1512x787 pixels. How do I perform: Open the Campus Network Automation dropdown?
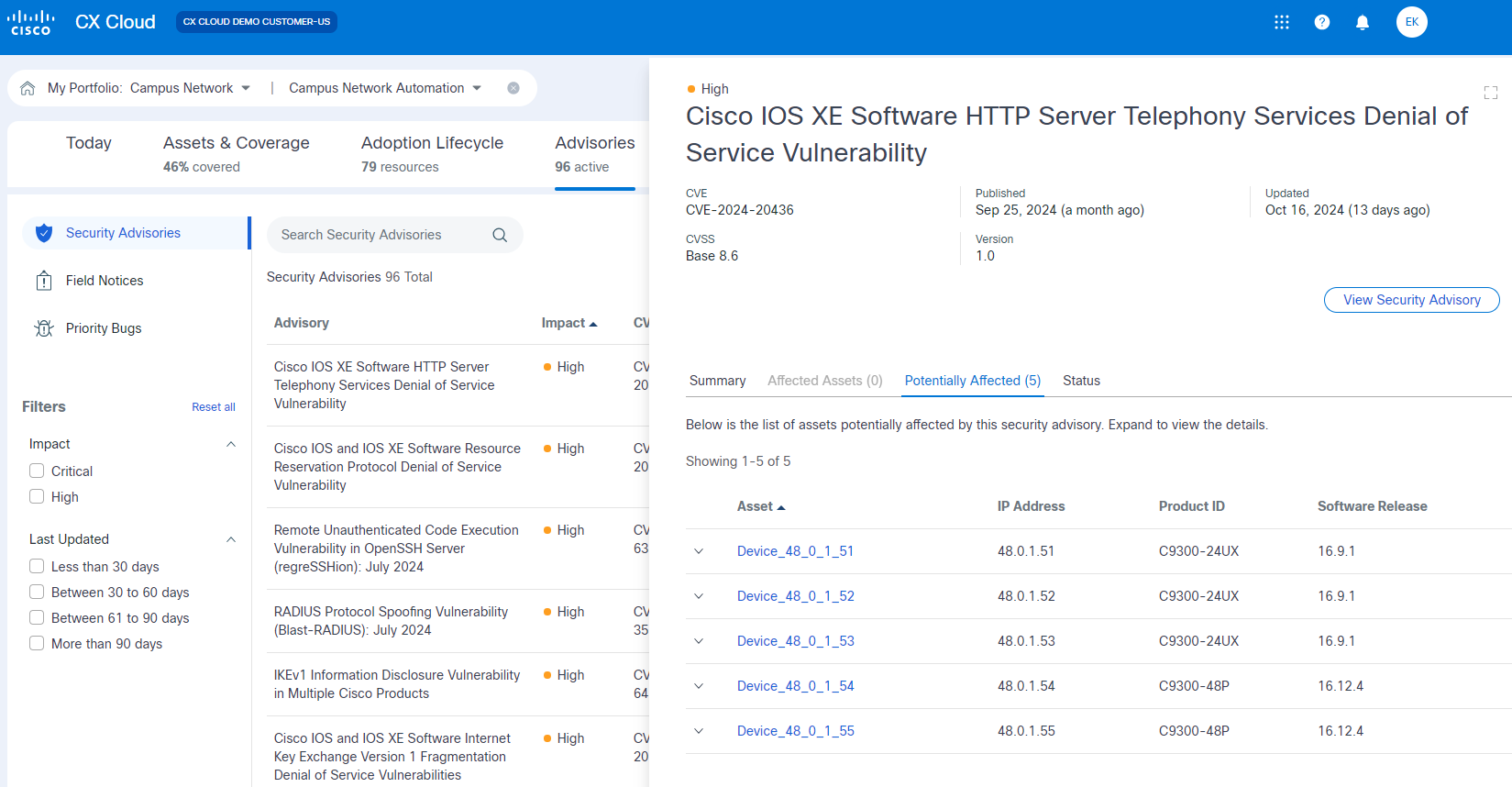pos(385,88)
